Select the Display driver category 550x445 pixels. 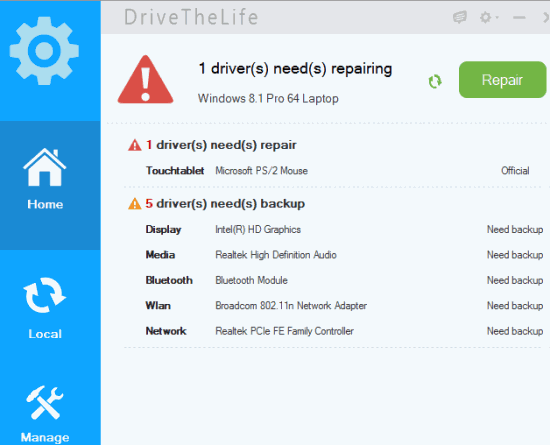click(x=163, y=230)
